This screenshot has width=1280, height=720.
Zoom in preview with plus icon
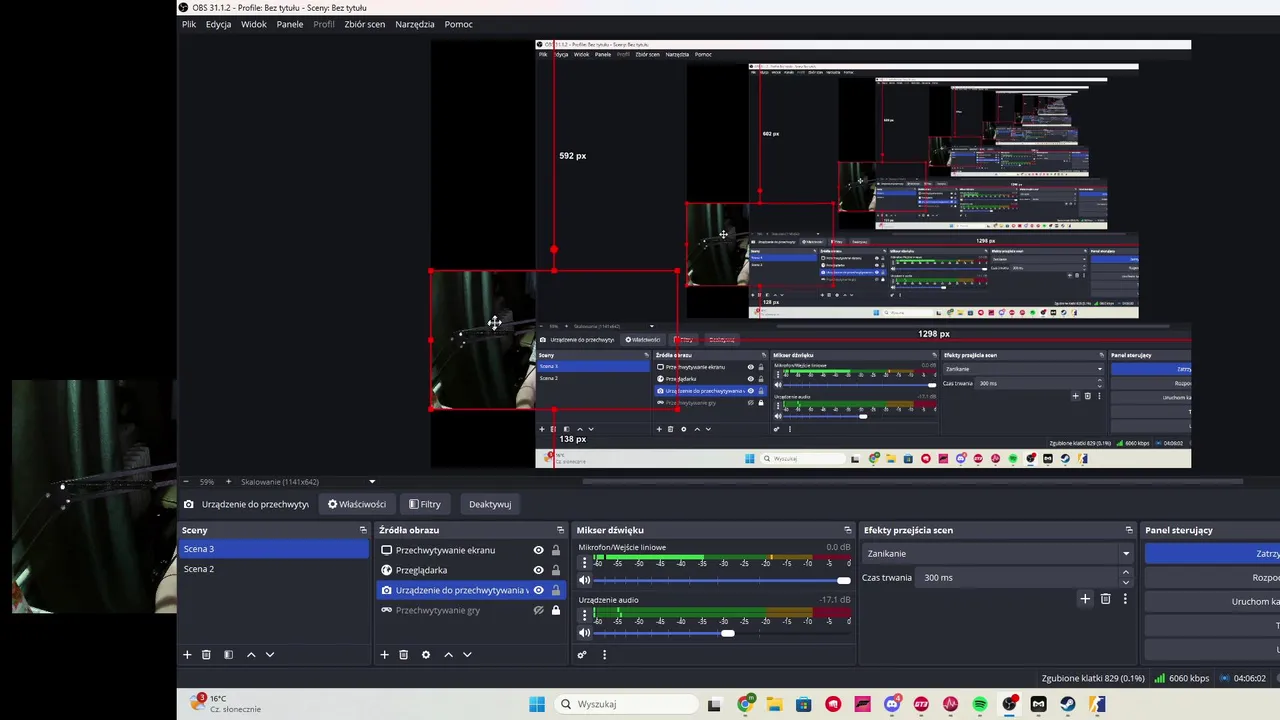pyautogui.click(x=228, y=482)
